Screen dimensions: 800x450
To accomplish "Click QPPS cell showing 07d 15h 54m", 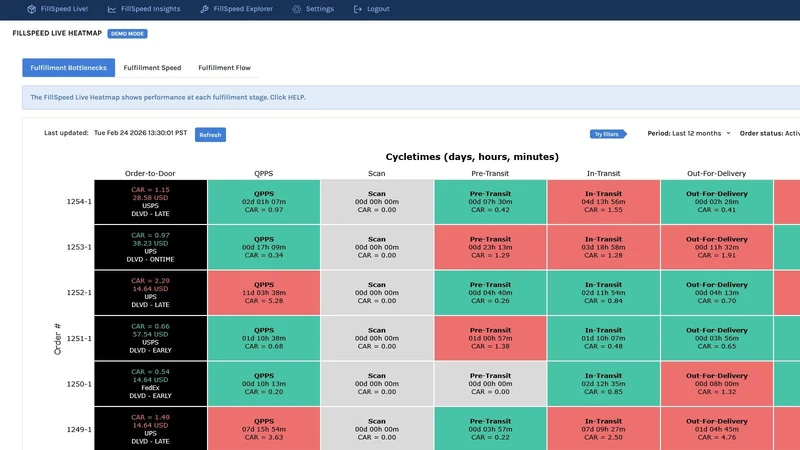I will point(264,429).
